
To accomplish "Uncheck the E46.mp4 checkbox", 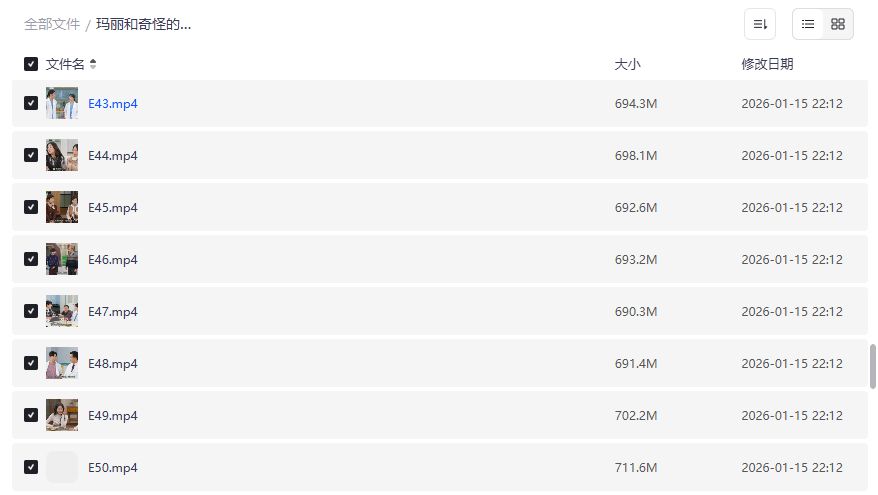I will click(31, 259).
